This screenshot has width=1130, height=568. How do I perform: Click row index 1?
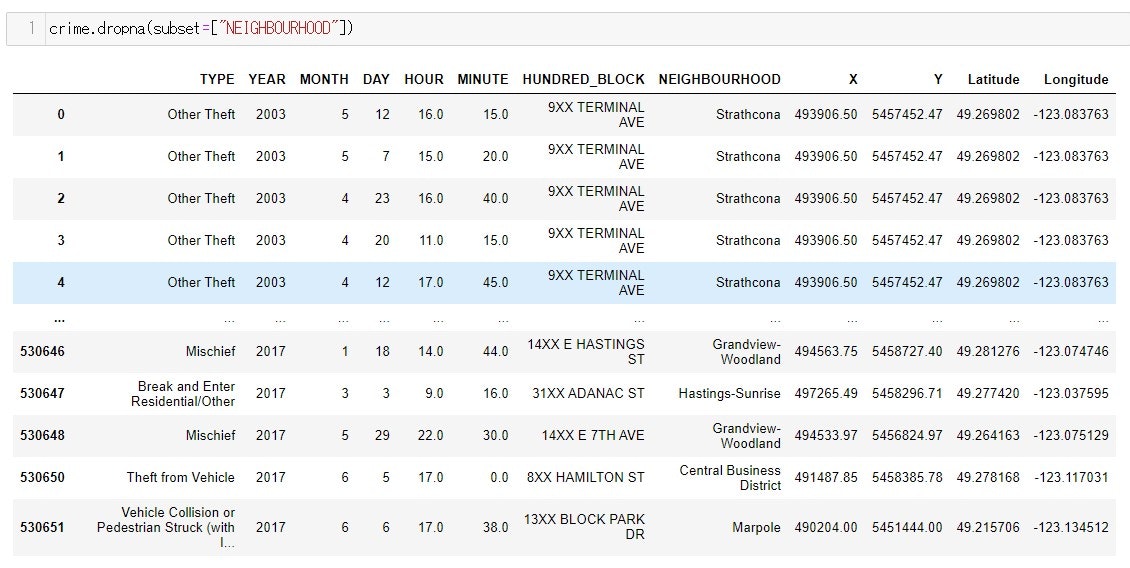point(61,156)
